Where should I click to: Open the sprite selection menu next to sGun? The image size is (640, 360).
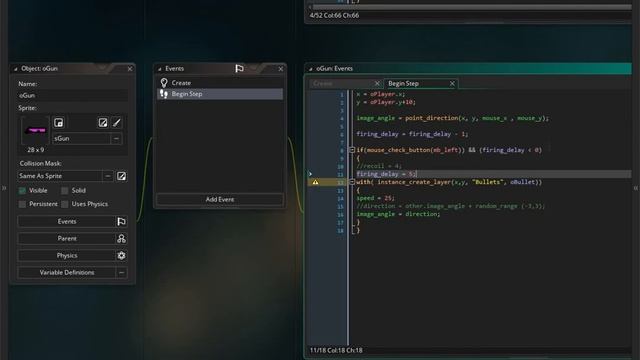point(116,139)
